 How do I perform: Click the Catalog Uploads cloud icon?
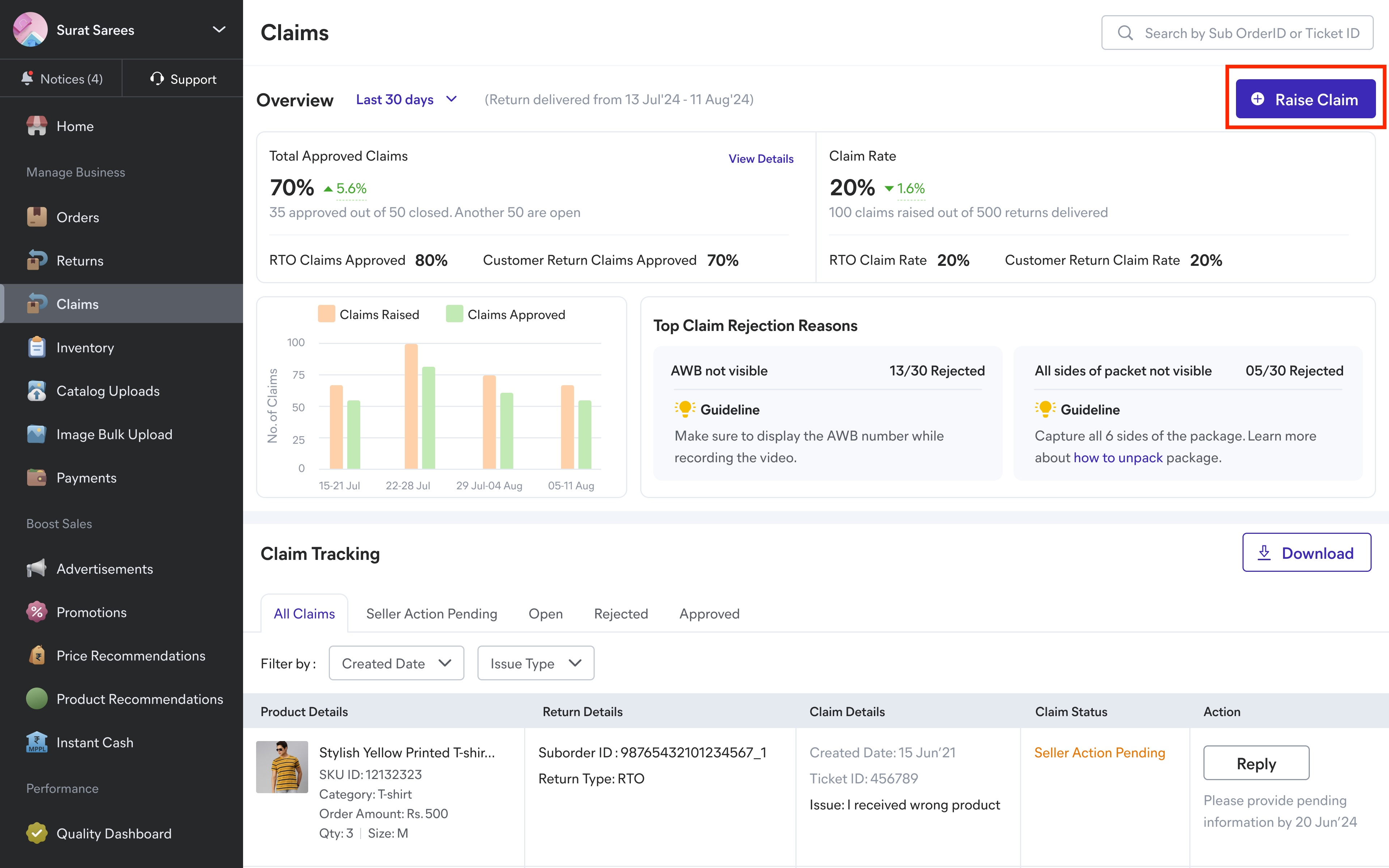37,391
